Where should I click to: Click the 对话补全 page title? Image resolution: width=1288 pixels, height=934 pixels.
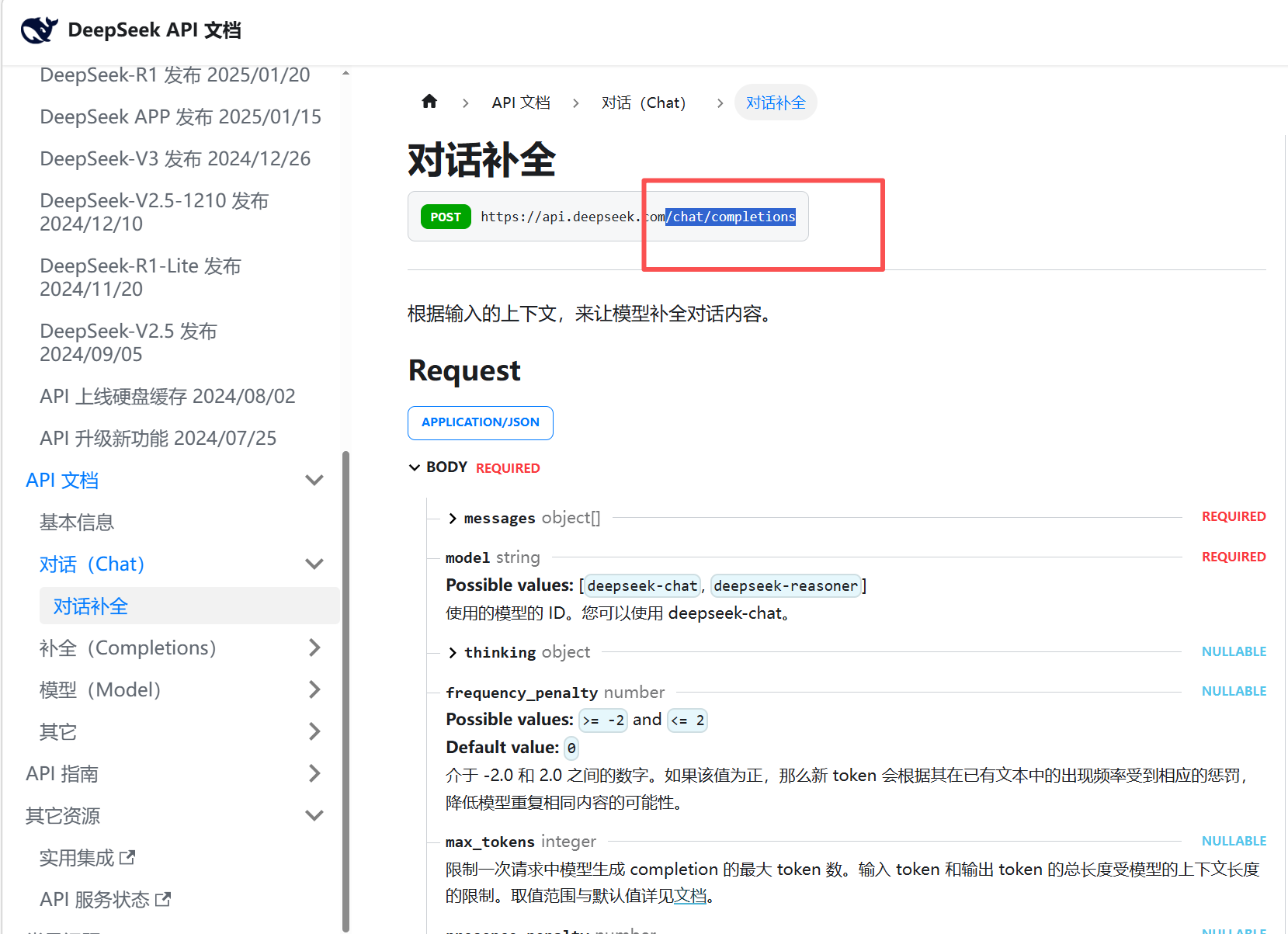(482, 160)
